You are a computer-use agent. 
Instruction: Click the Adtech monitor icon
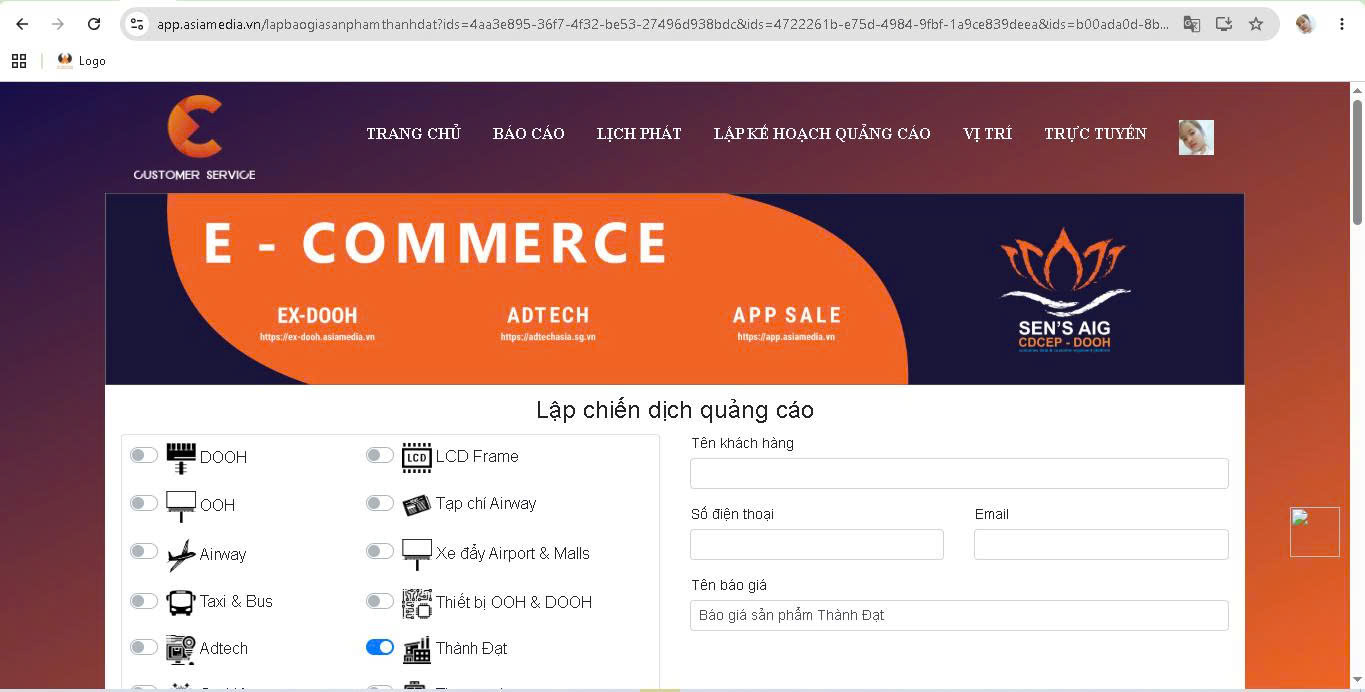[181, 649]
